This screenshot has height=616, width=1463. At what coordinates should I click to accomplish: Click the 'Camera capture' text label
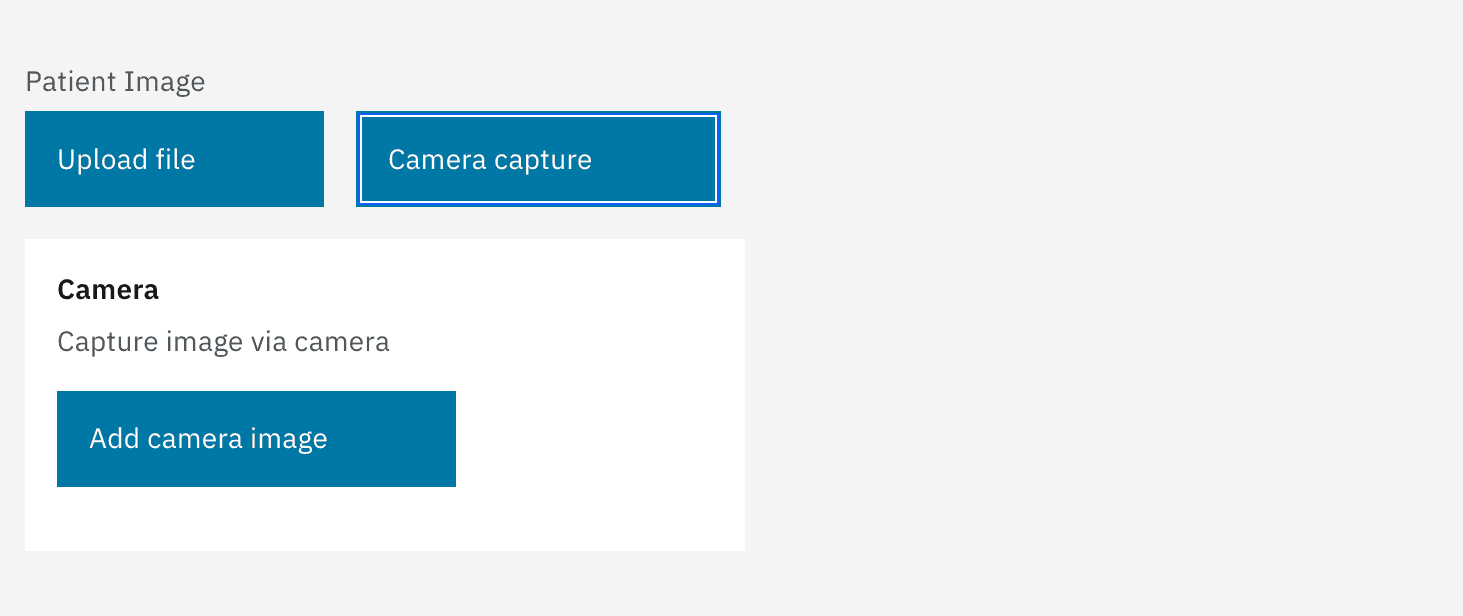click(x=490, y=160)
